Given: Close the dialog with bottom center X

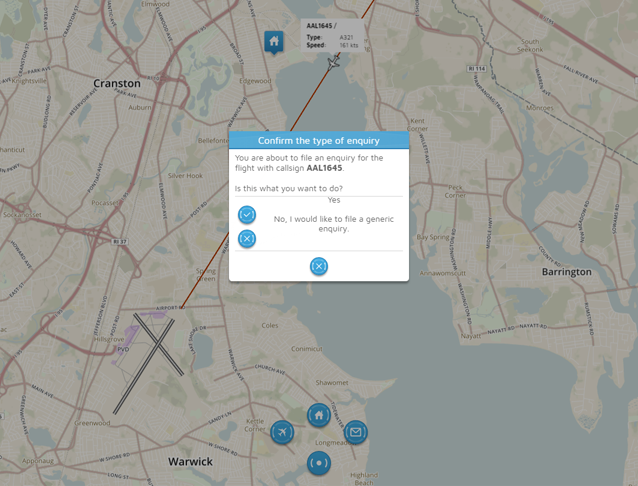Looking at the screenshot, I should [x=318, y=266].
